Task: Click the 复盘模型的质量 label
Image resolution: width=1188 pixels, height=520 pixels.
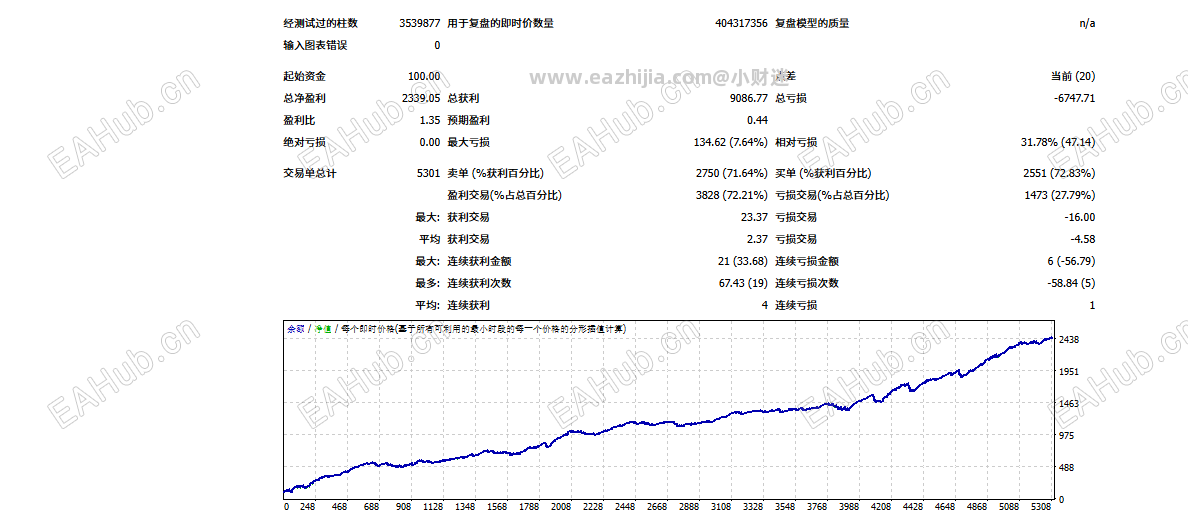Action: [x=812, y=23]
